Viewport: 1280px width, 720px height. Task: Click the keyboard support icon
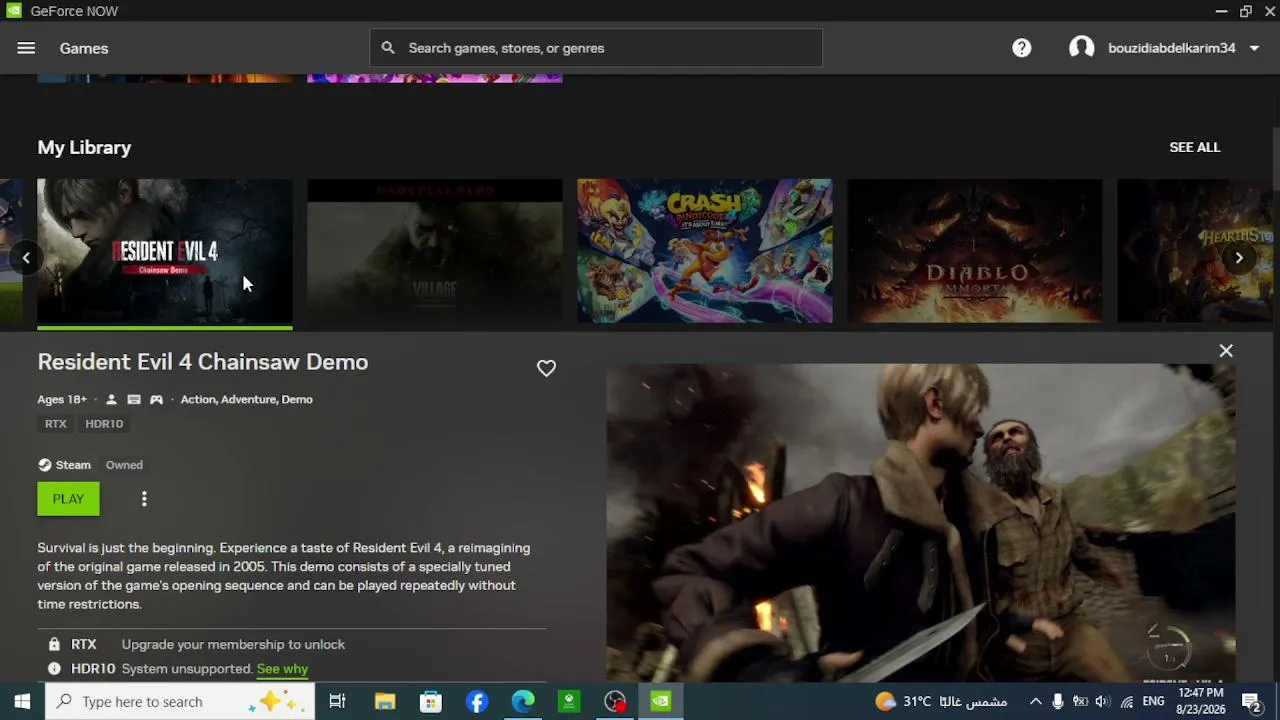pos(134,400)
